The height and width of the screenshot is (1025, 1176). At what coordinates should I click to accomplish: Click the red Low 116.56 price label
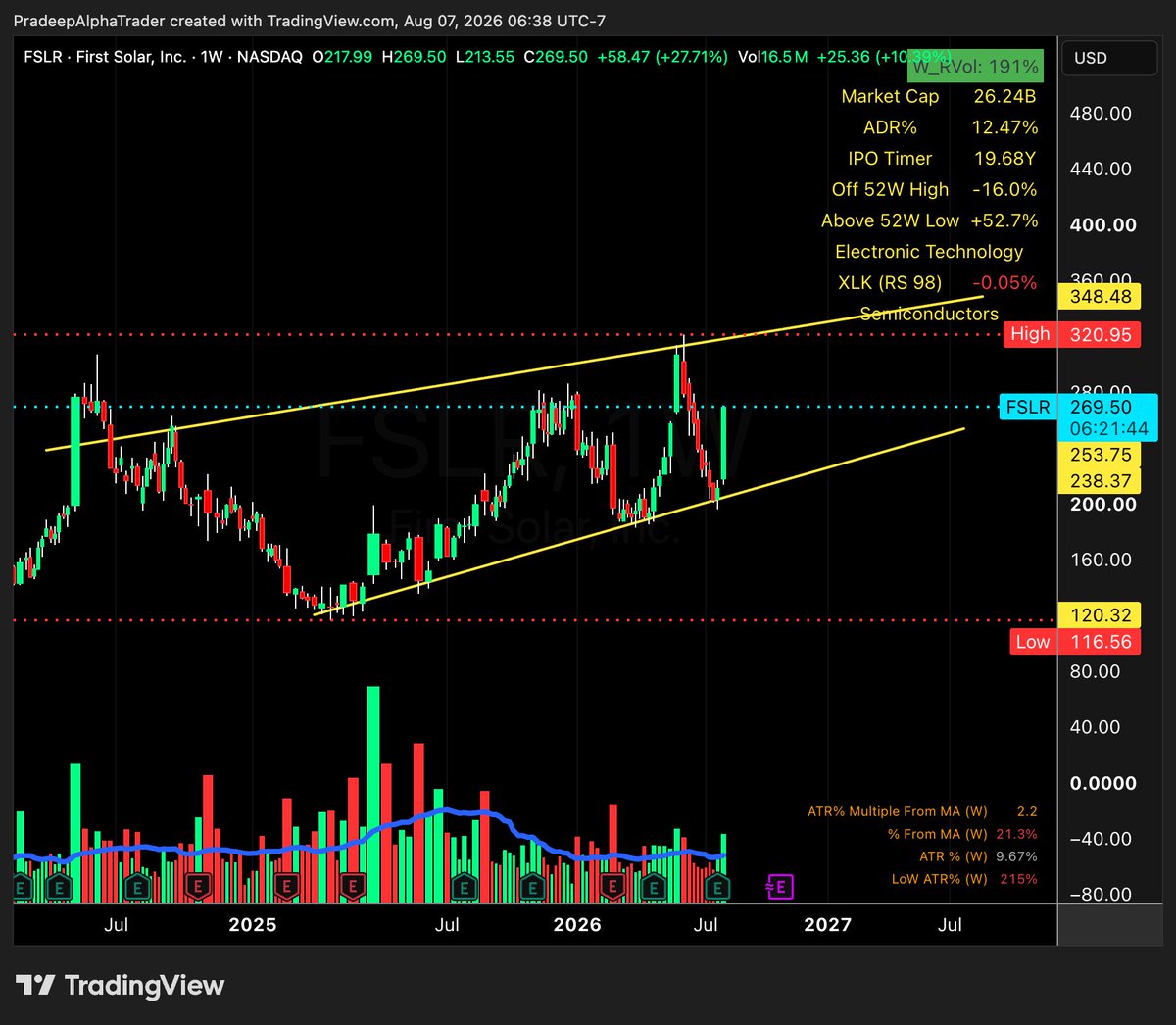tap(1075, 642)
